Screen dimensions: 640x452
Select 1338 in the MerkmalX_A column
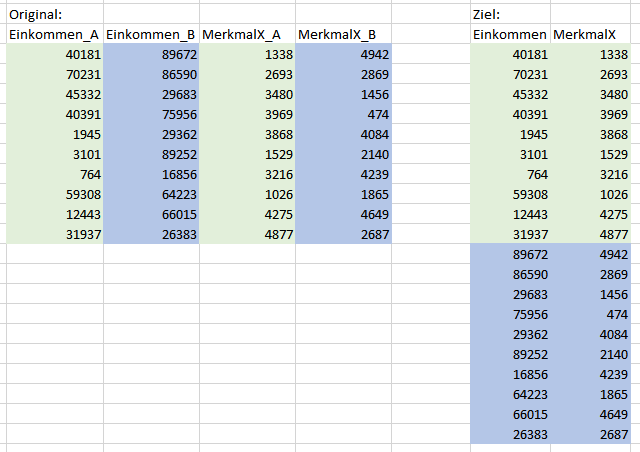[x=247, y=54]
